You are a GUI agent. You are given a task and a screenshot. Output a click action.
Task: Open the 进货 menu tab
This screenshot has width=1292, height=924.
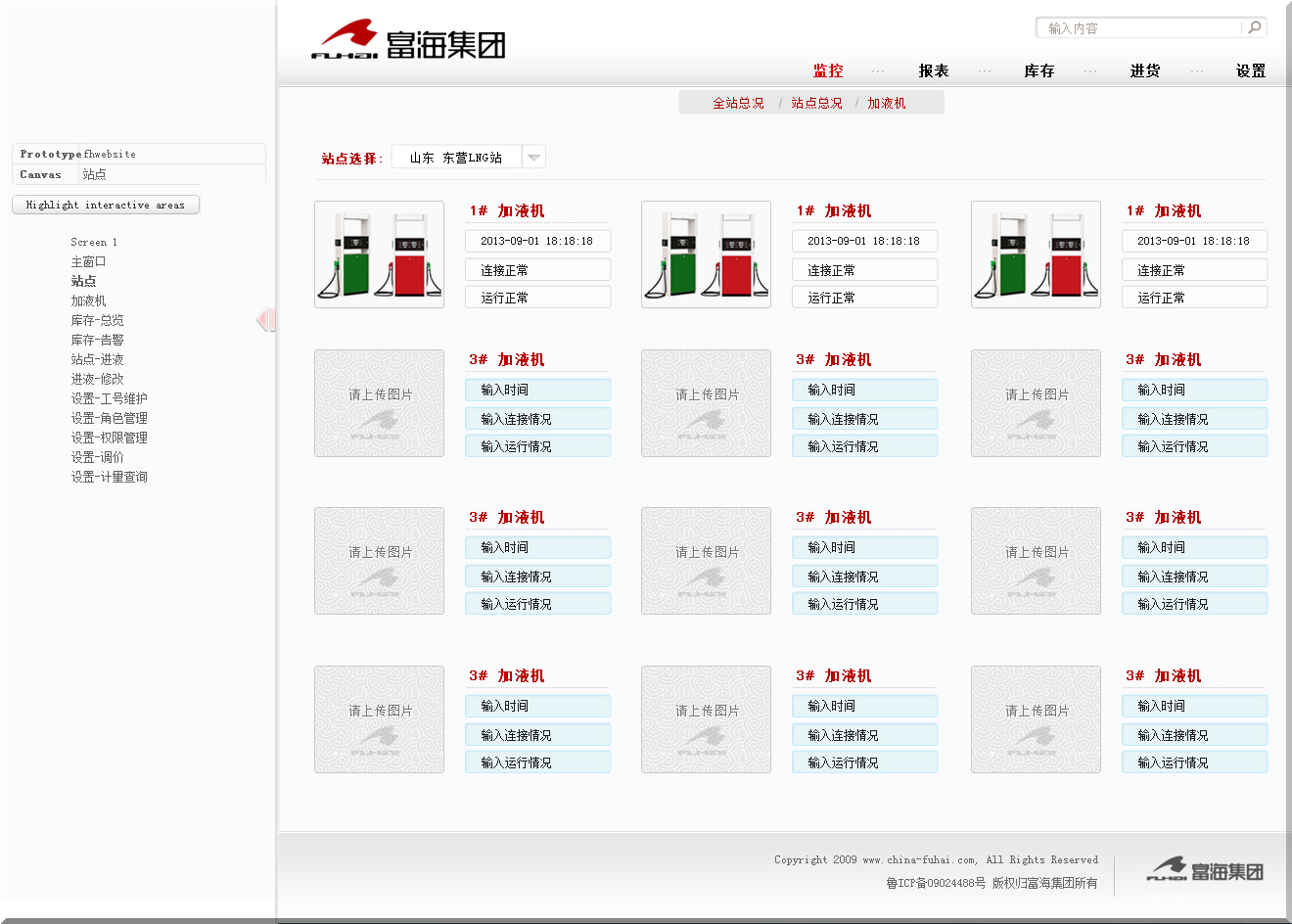coord(1145,70)
